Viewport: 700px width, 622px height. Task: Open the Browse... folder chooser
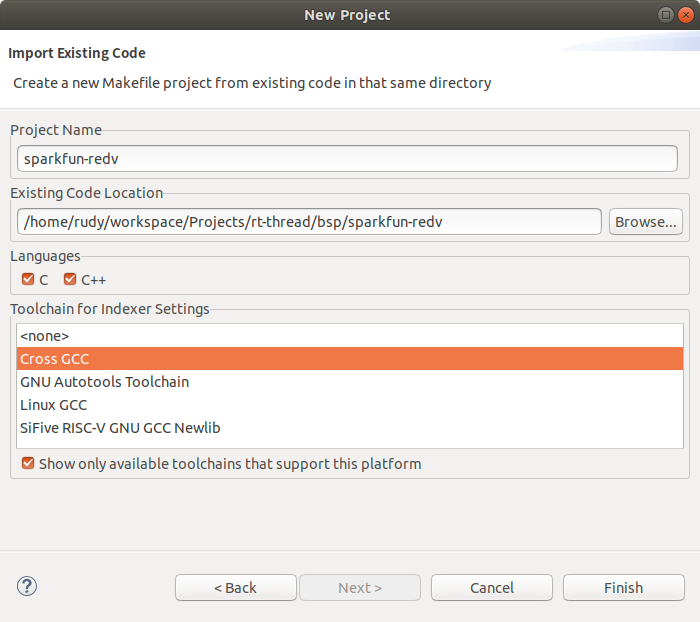[646, 222]
